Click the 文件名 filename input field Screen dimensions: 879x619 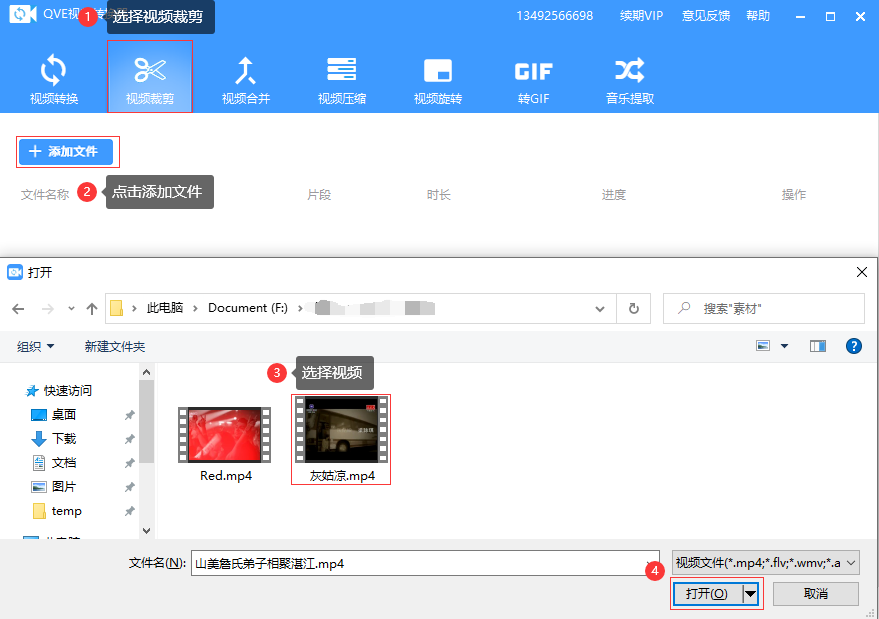(425, 563)
